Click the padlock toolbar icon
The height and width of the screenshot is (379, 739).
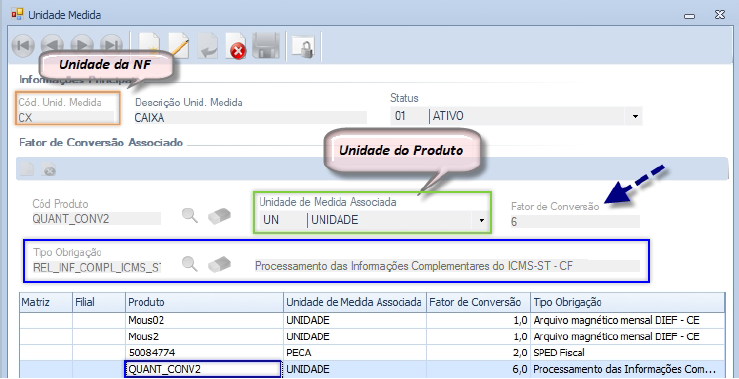(303, 47)
